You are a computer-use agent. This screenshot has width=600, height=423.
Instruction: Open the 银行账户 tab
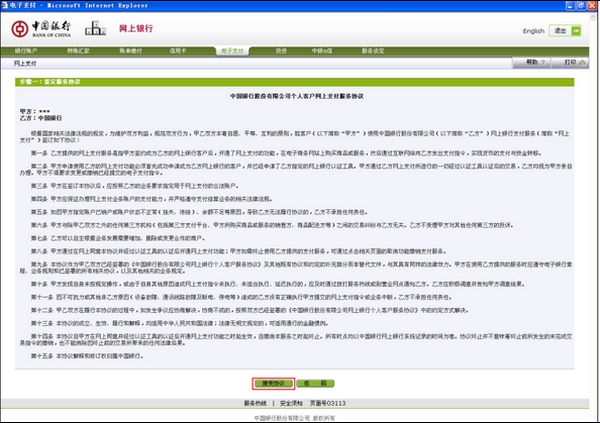pyautogui.click(x=27, y=47)
